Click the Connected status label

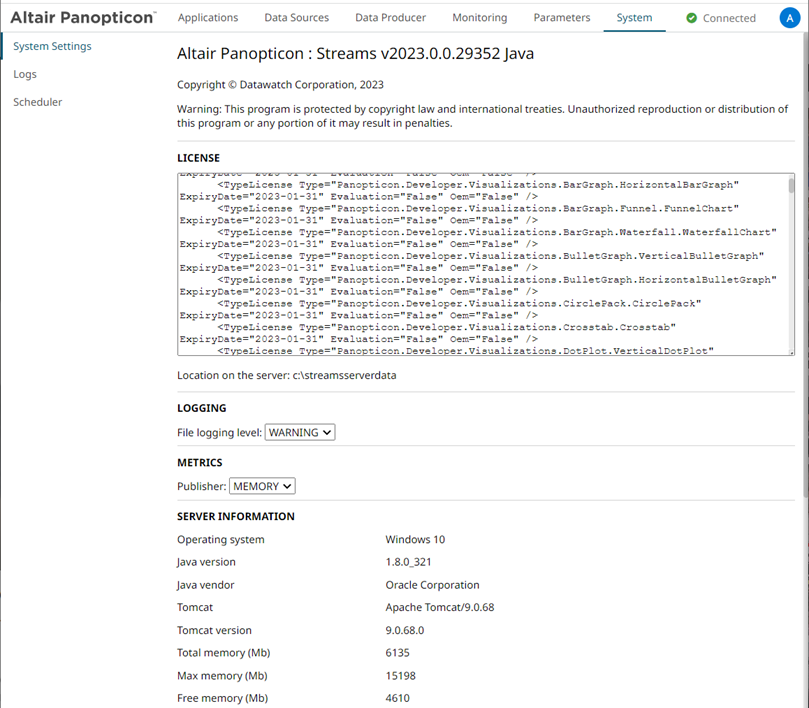[x=729, y=18]
